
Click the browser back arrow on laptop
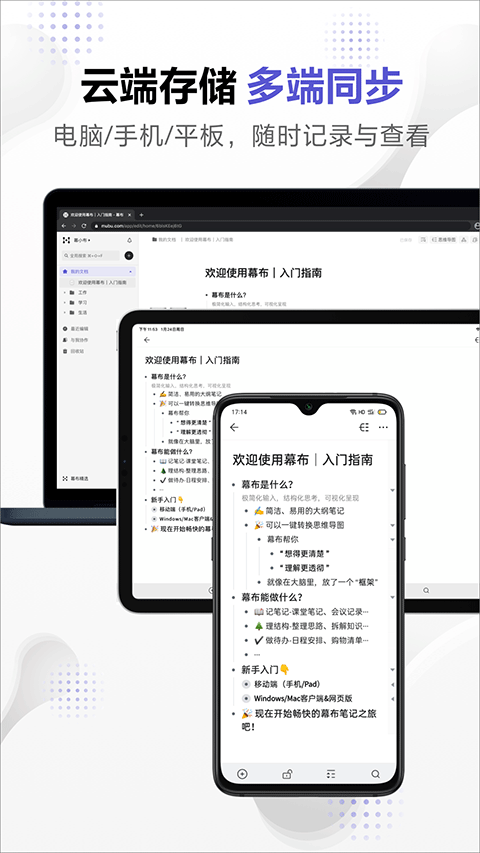click(x=64, y=226)
